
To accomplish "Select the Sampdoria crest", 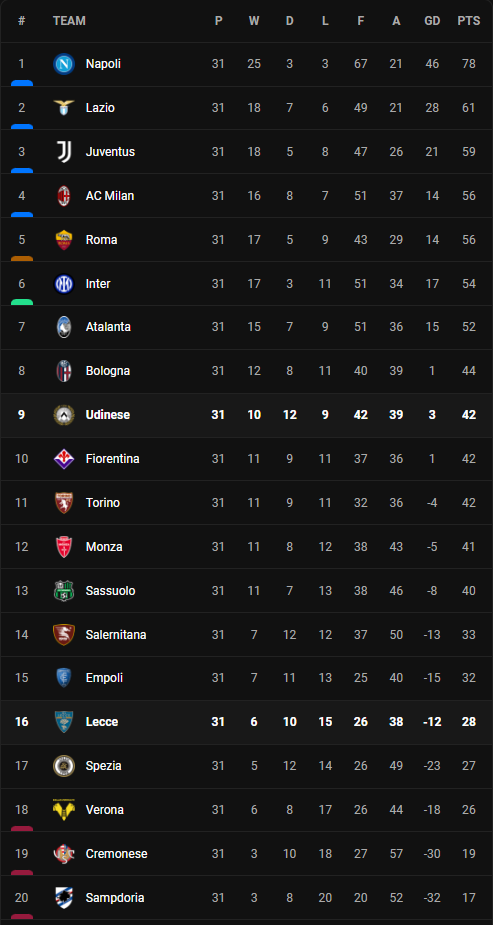I will (x=64, y=898).
